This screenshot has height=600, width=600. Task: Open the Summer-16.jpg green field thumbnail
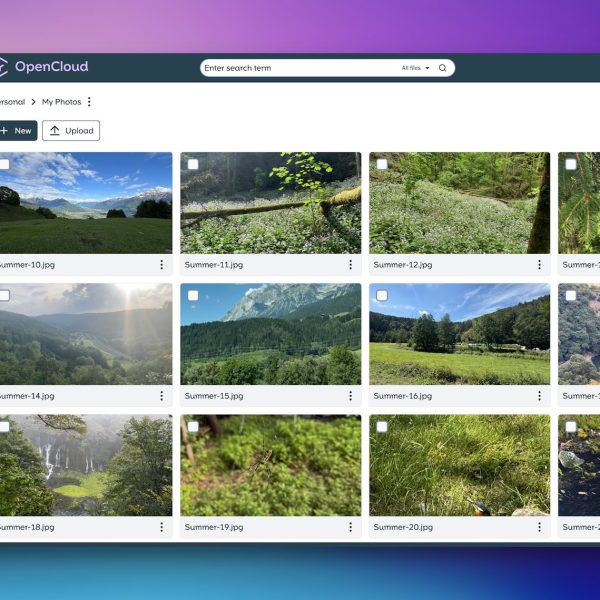[x=460, y=334]
